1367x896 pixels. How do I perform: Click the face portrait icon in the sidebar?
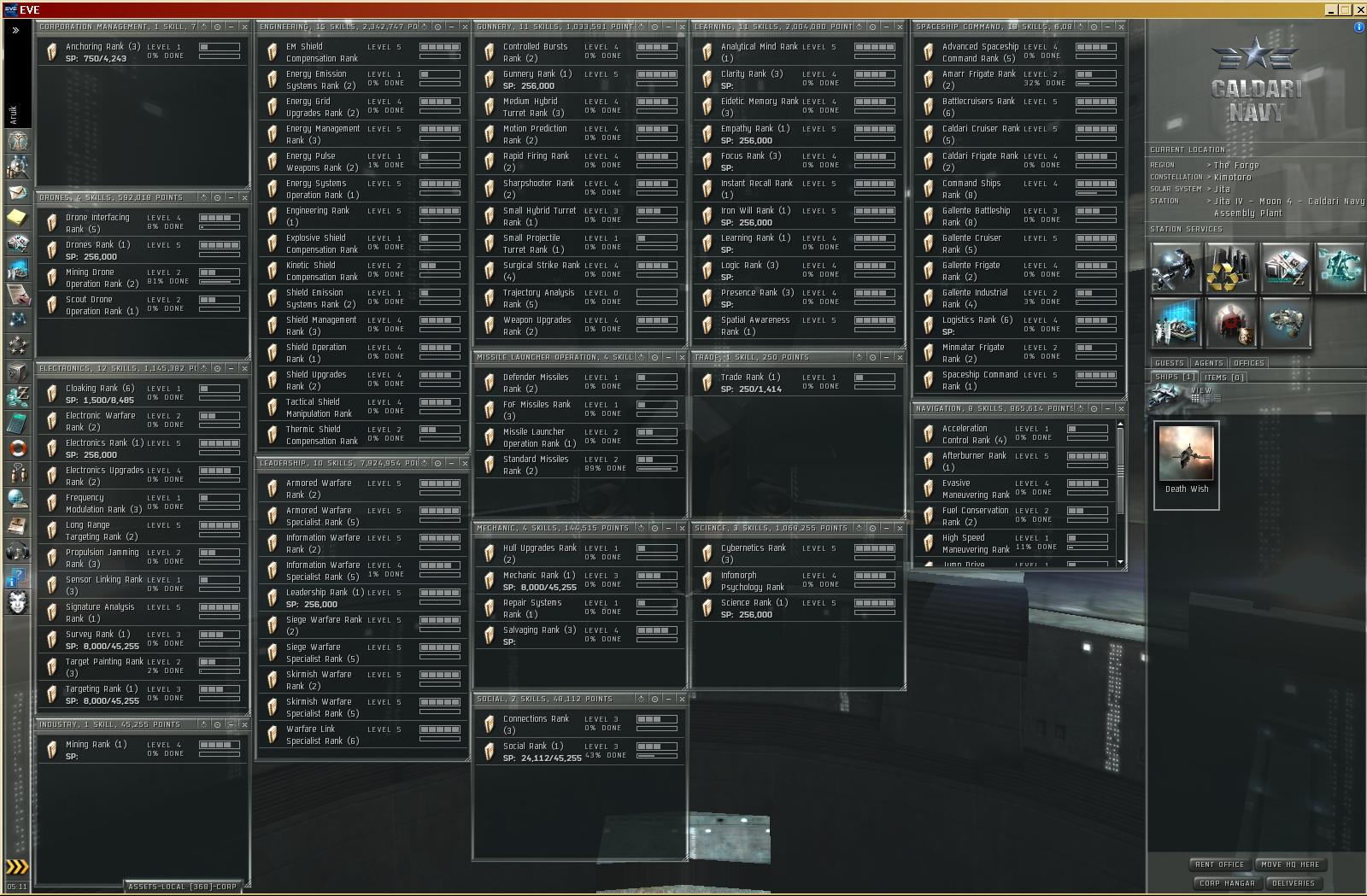17,602
